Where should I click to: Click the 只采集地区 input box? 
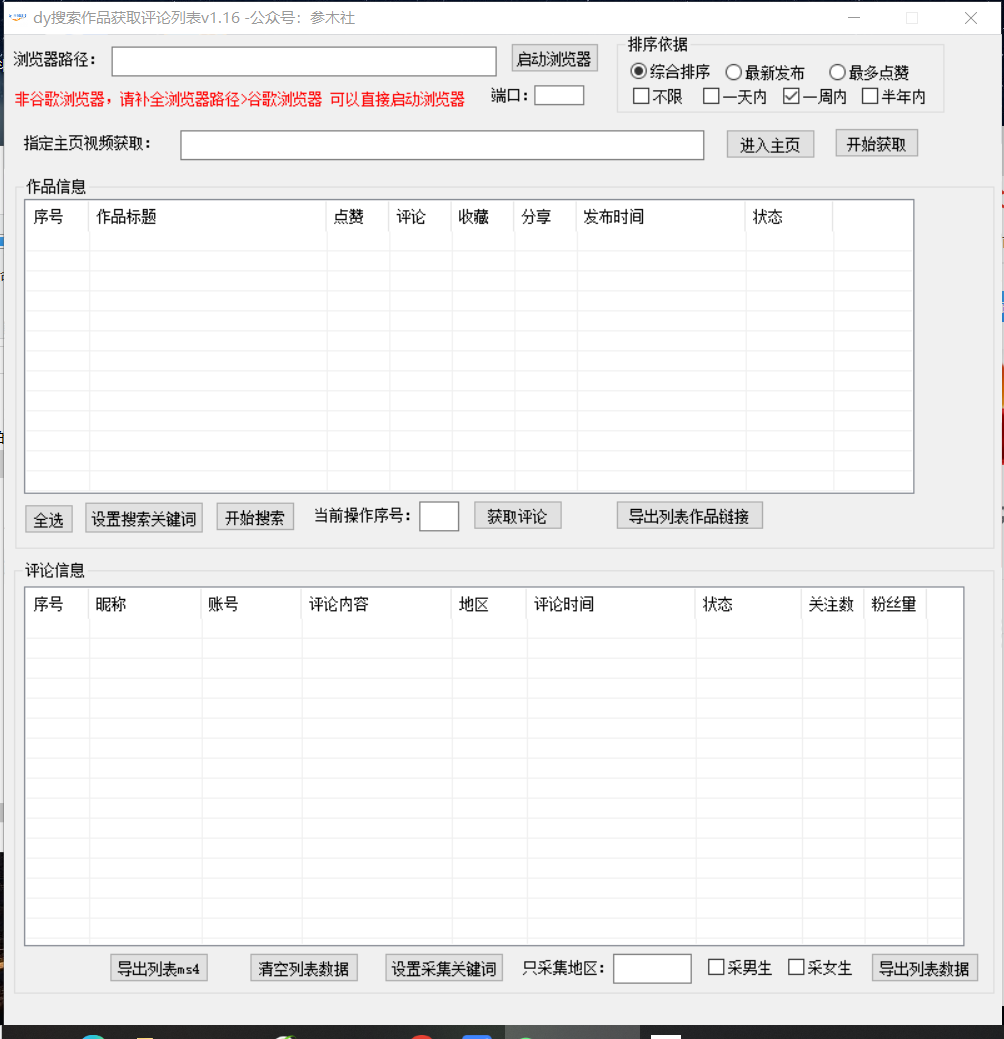[x=651, y=967]
